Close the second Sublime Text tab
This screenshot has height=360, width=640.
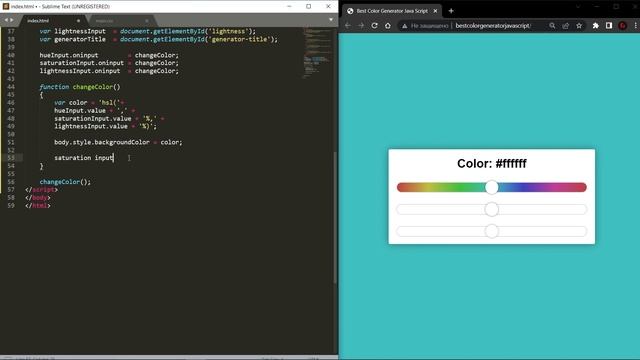[147, 20]
